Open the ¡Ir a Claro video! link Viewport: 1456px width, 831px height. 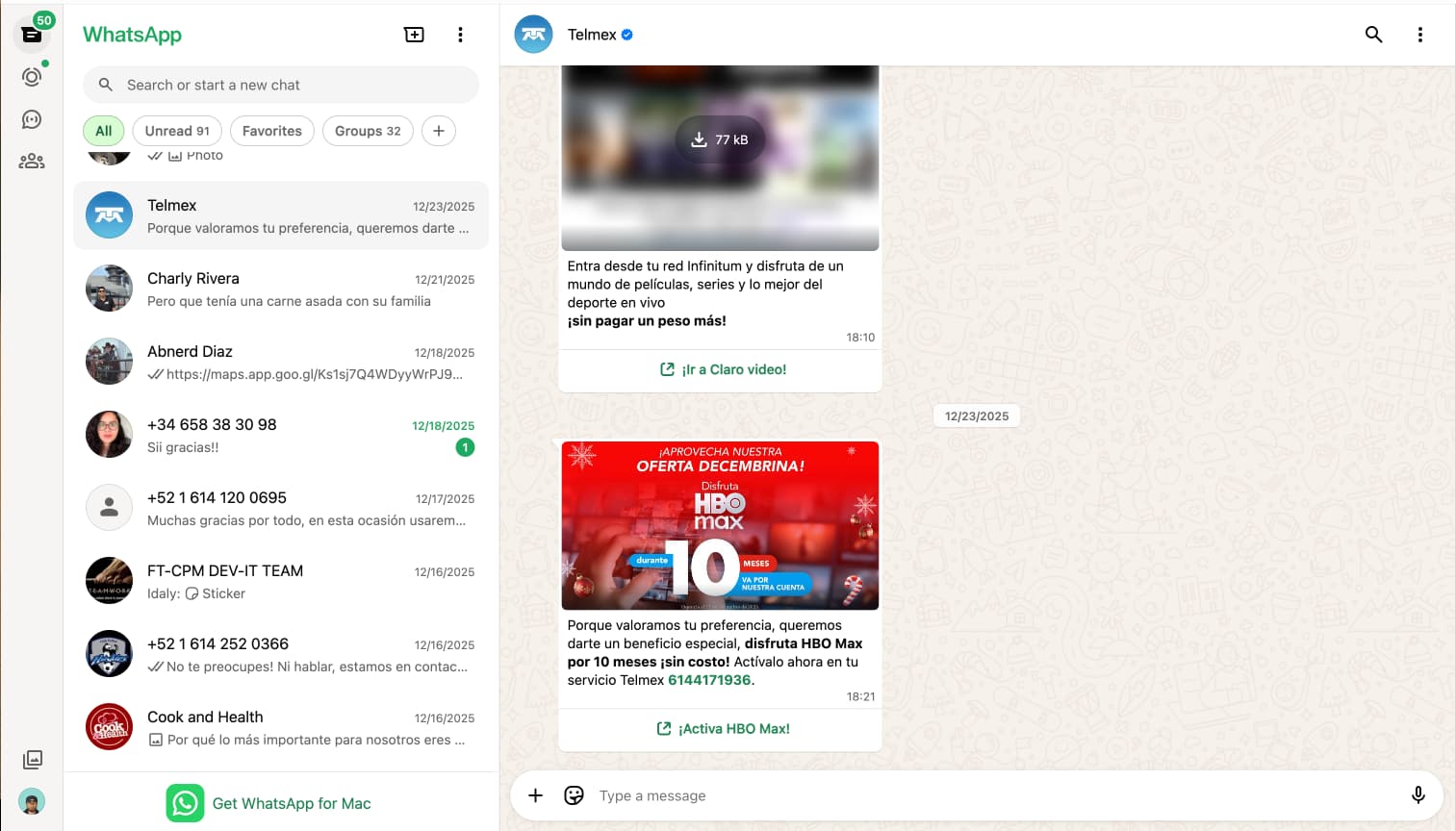(x=723, y=369)
